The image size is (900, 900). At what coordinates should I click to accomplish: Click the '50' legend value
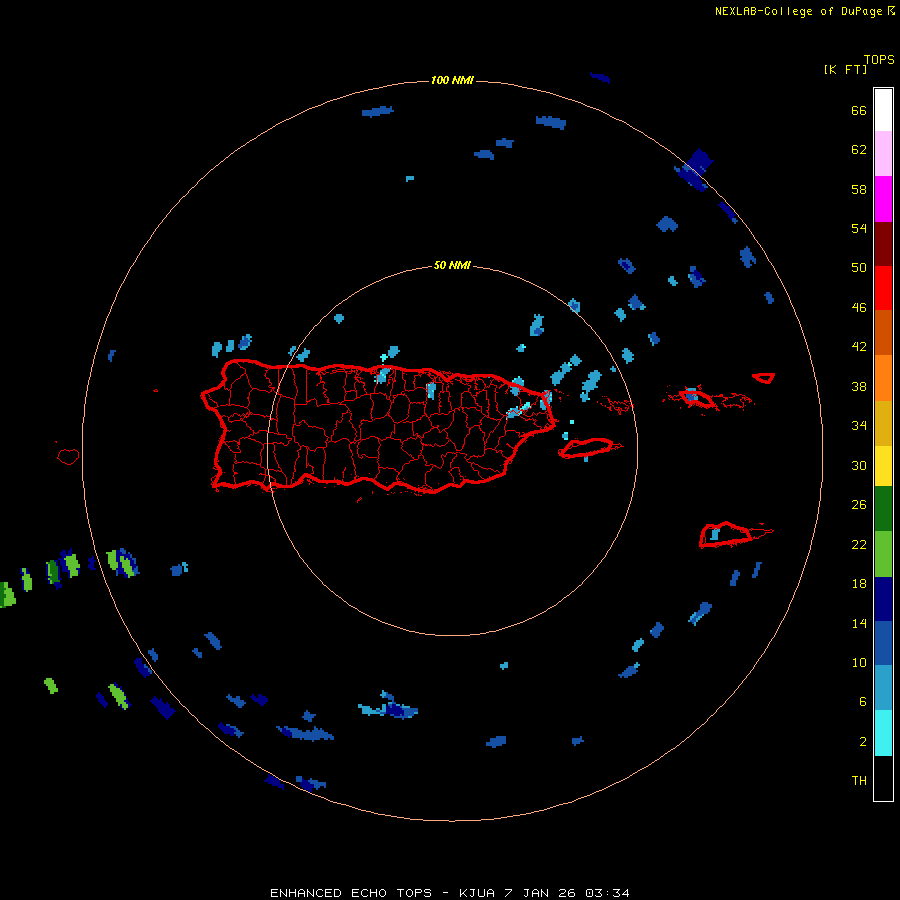click(x=859, y=267)
